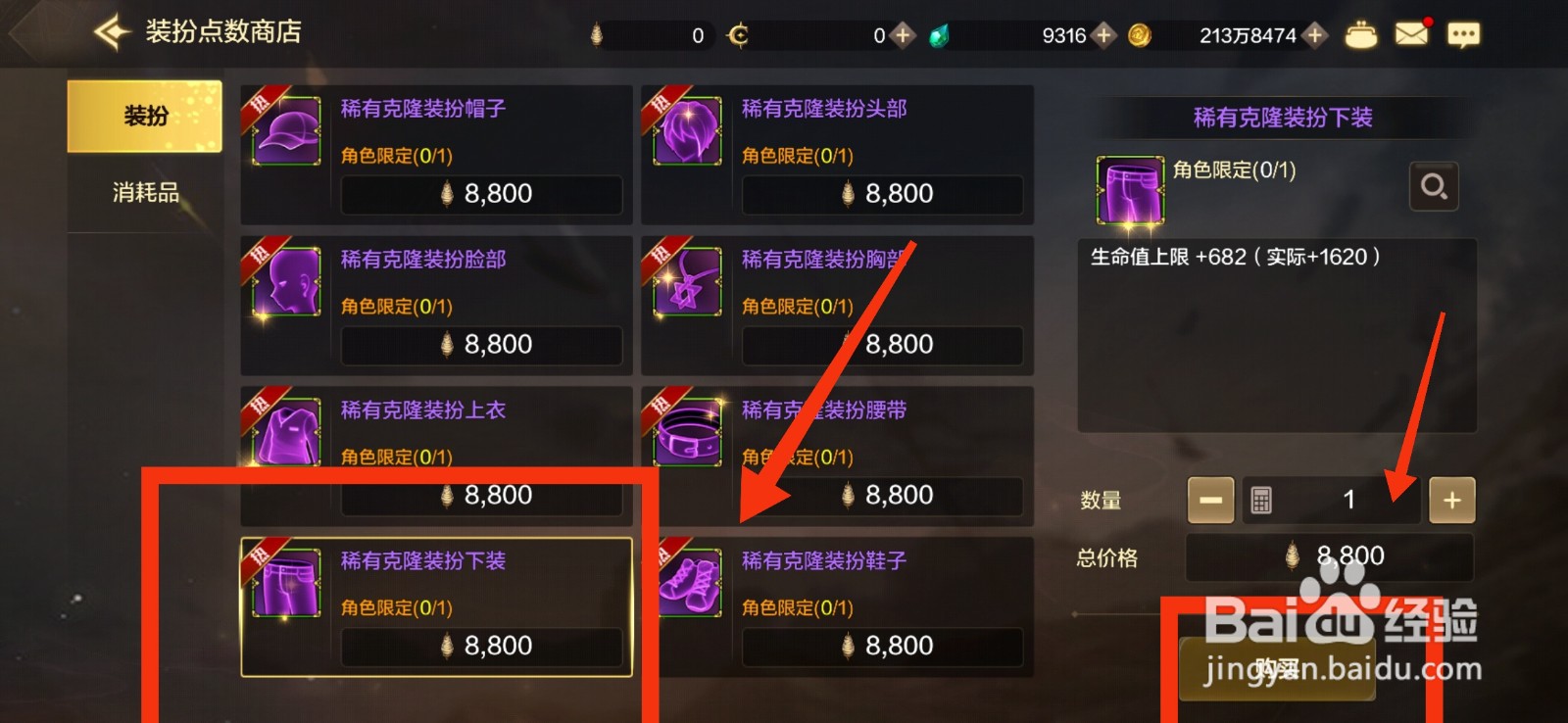Add currency with the plus beside 9316
Screen dimensions: 1568x723
(1103, 35)
